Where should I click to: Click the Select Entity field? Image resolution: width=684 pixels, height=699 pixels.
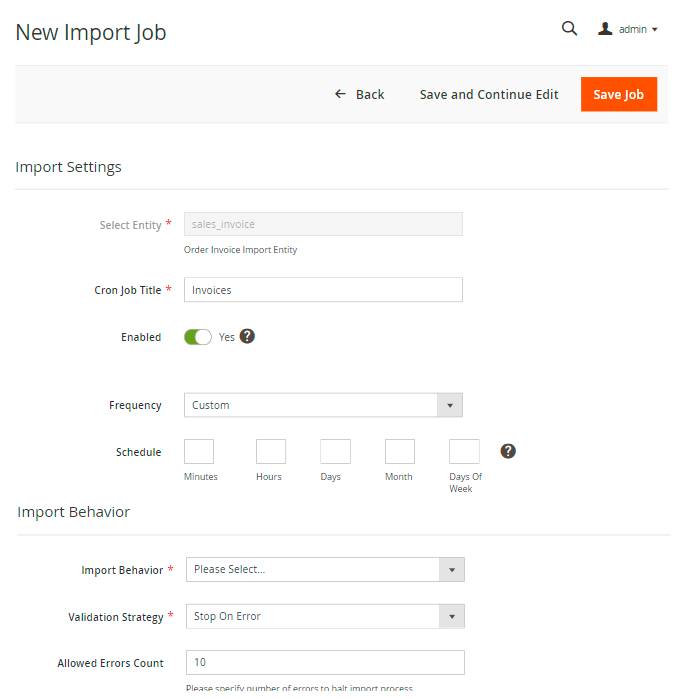point(323,225)
